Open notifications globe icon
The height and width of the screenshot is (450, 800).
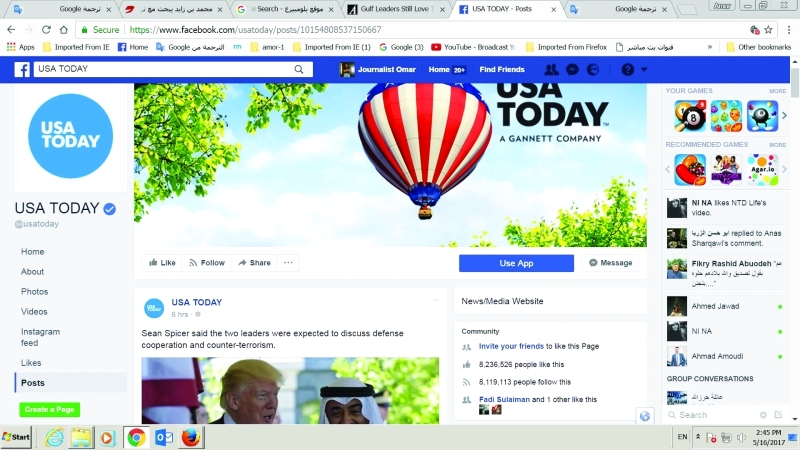coord(593,69)
